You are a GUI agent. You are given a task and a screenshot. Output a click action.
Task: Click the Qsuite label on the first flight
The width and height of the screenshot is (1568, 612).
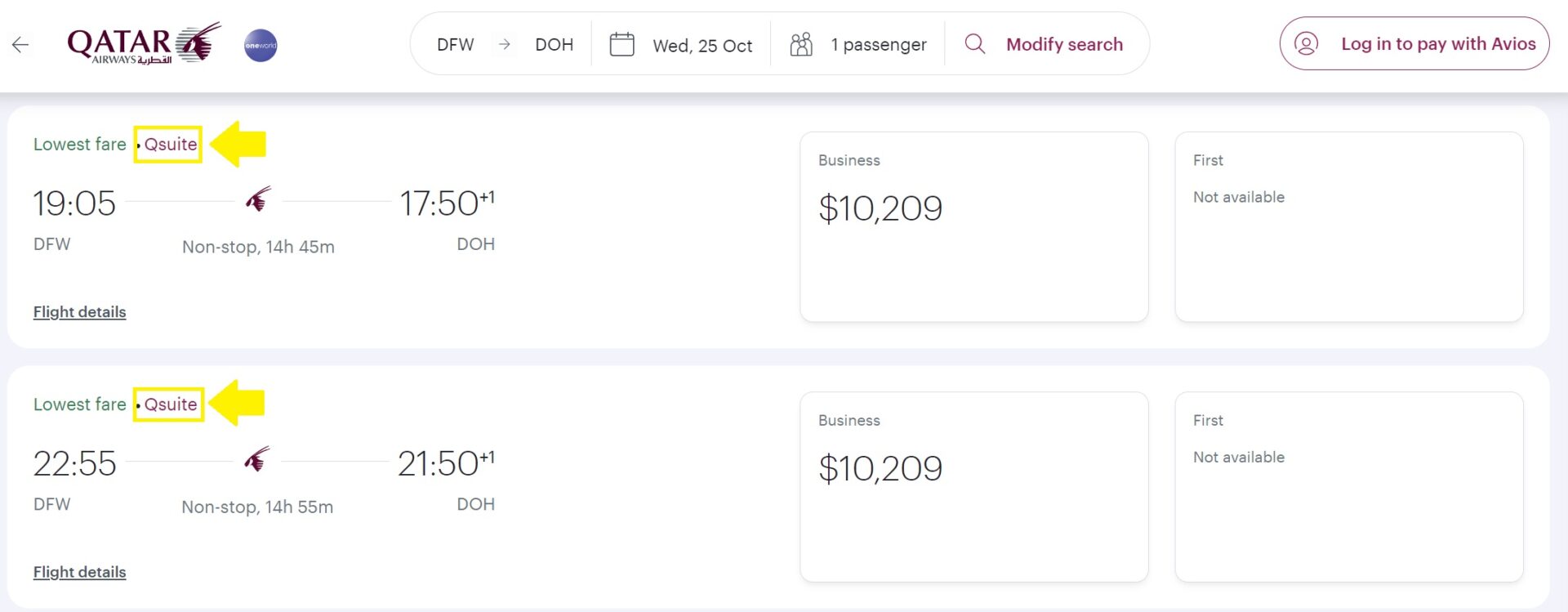pyautogui.click(x=168, y=144)
